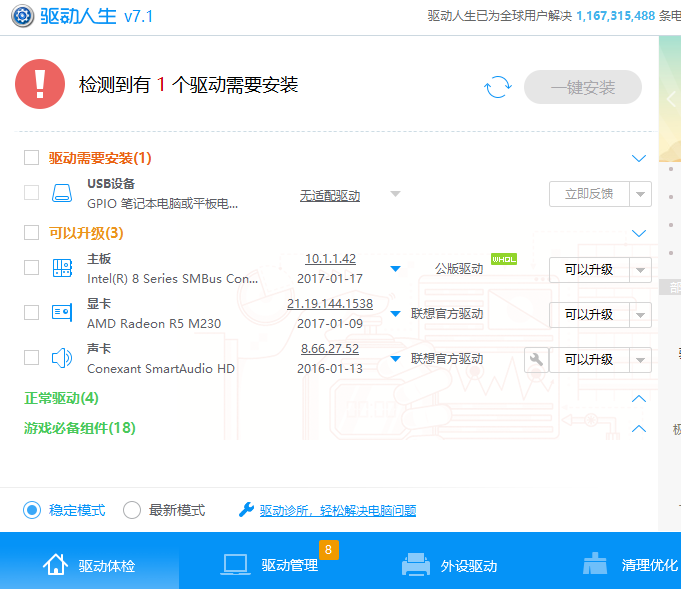Click the 一键安装 button
The height and width of the screenshot is (589, 681).
coord(583,87)
